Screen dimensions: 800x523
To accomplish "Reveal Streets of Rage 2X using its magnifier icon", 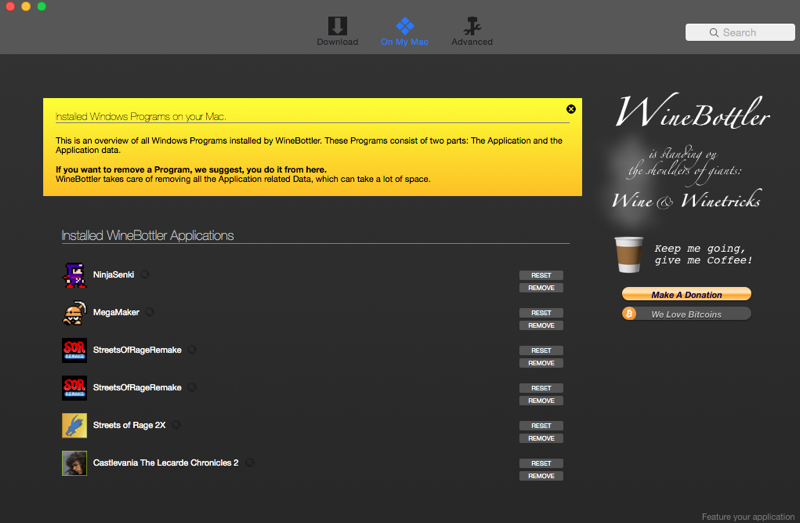I will click(176, 425).
